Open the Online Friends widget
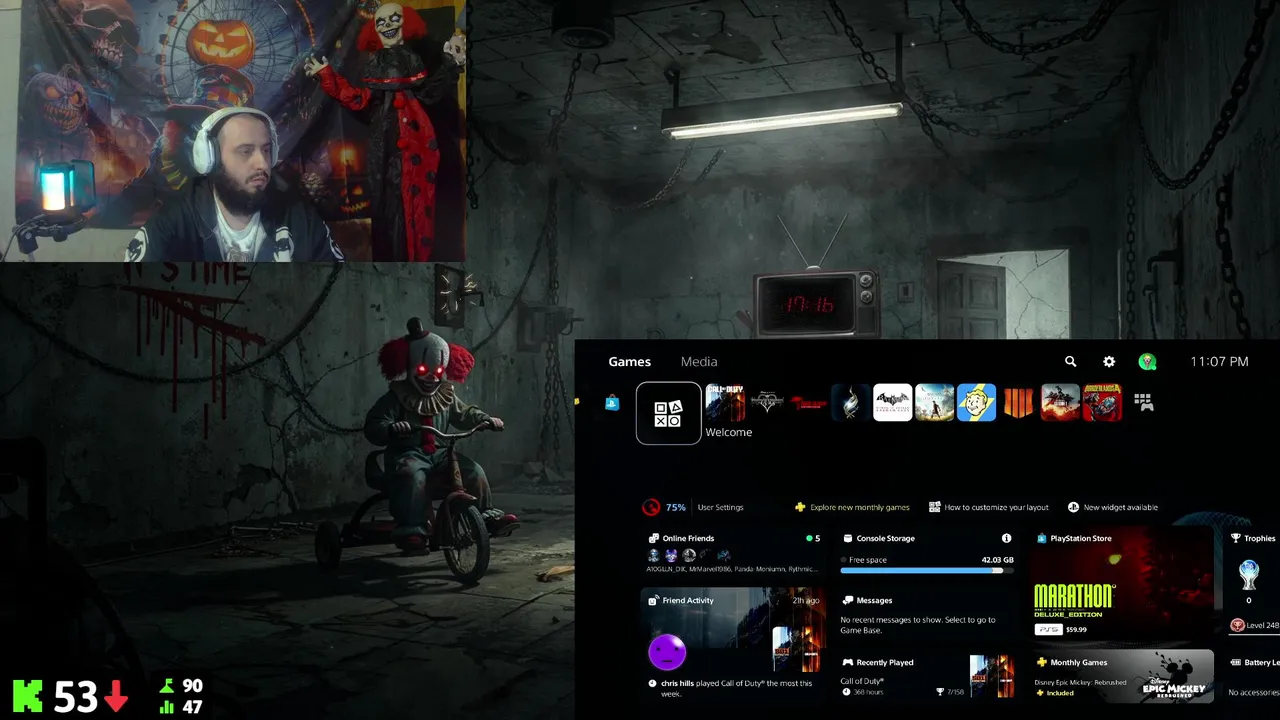Image resolution: width=1280 pixels, height=720 pixels. [734, 553]
